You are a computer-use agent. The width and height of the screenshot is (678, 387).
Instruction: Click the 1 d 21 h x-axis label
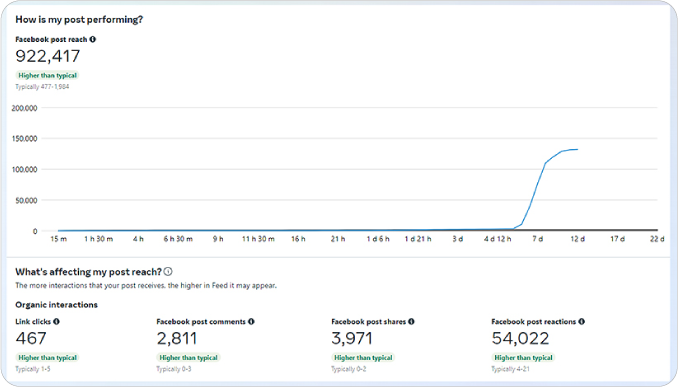pos(418,239)
